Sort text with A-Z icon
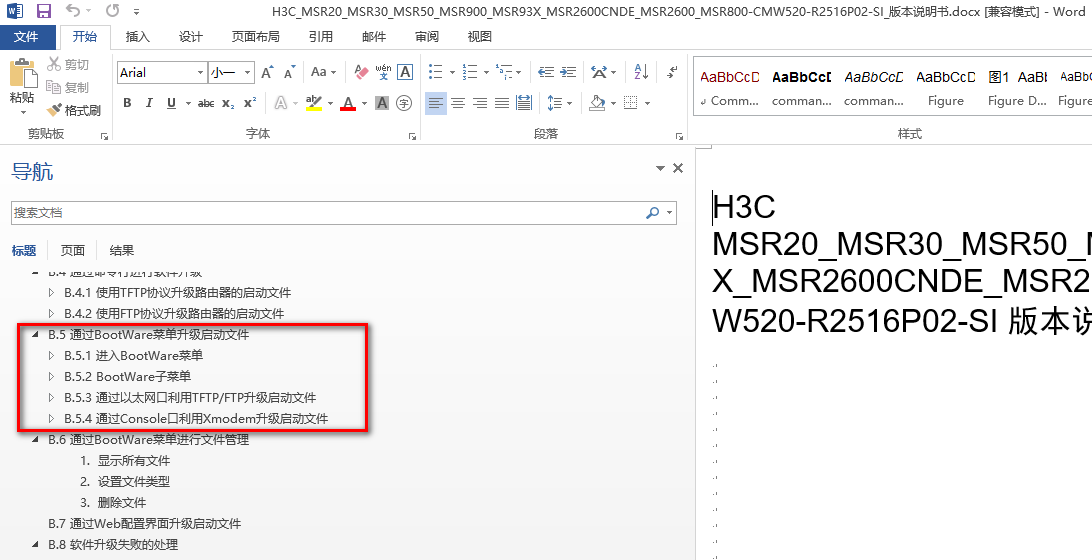1092x560 pixels. click(641, 72)
